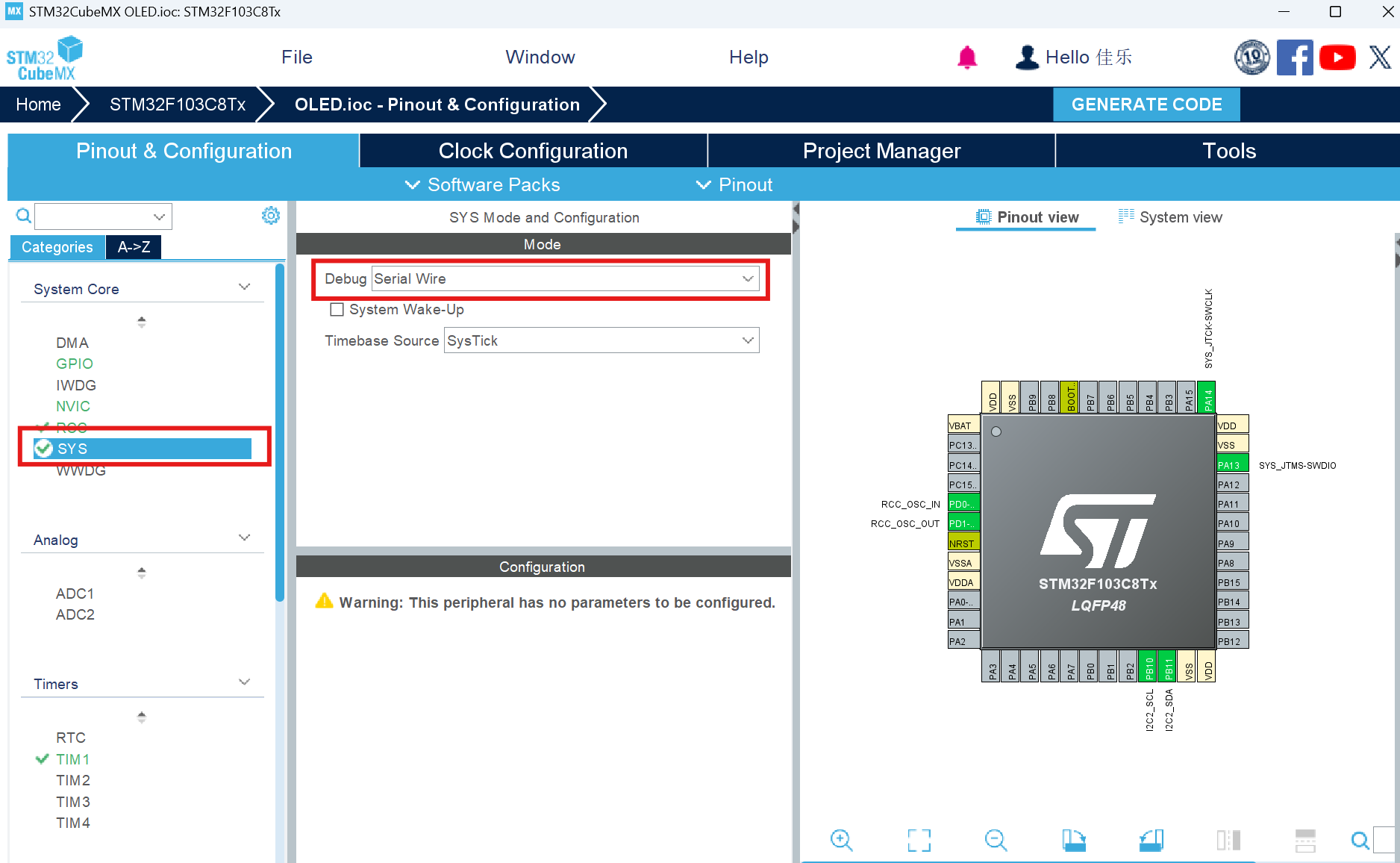Click the fit-to-screen icon below the chip

(x=919, y=840)
